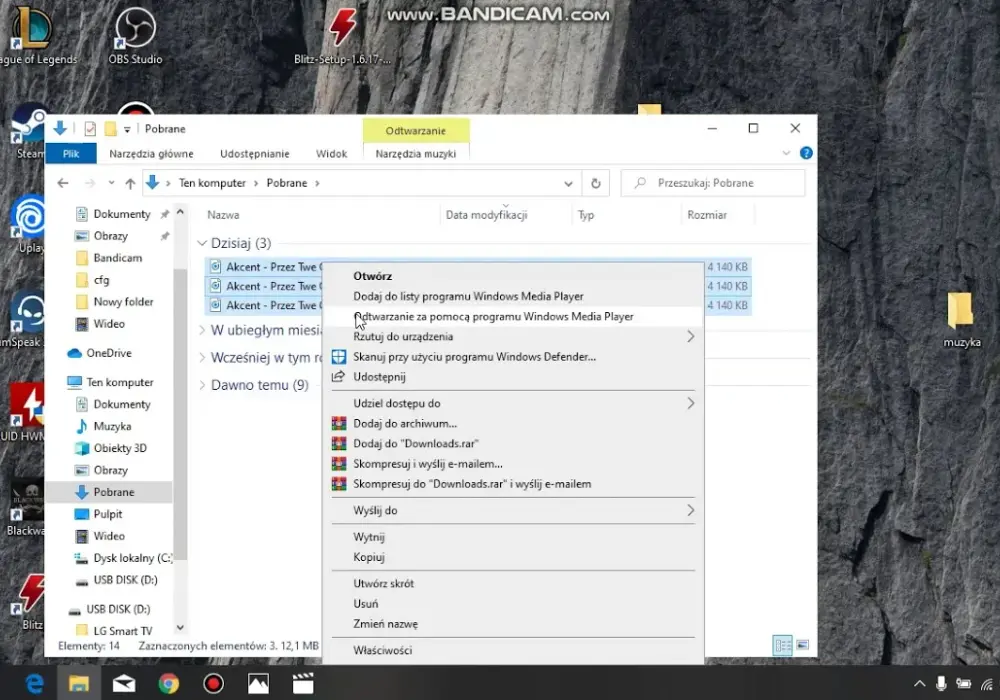Expand Udziel dostępu do submenu
Screen dimensions: 1000x700
690,403
